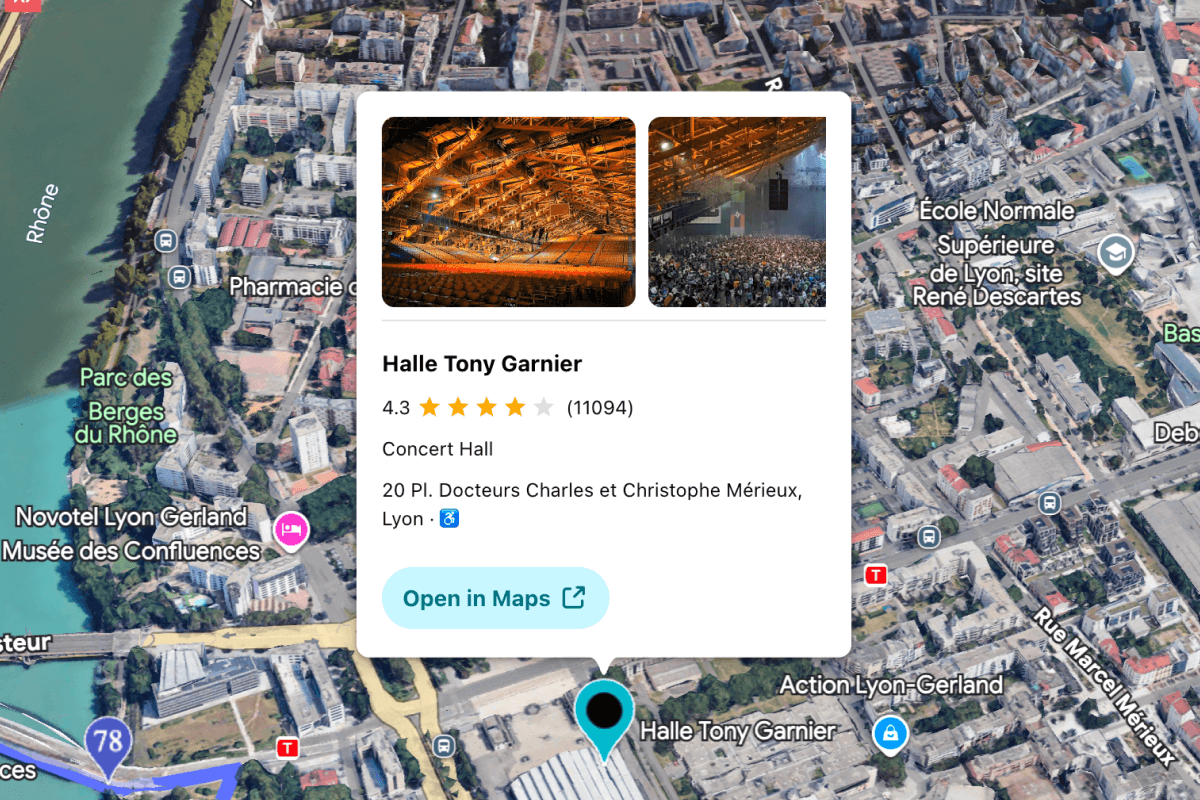Screen dimensions: 1200x800
Task: Open the empty concert hall interior photo
Action: point(509,212)
